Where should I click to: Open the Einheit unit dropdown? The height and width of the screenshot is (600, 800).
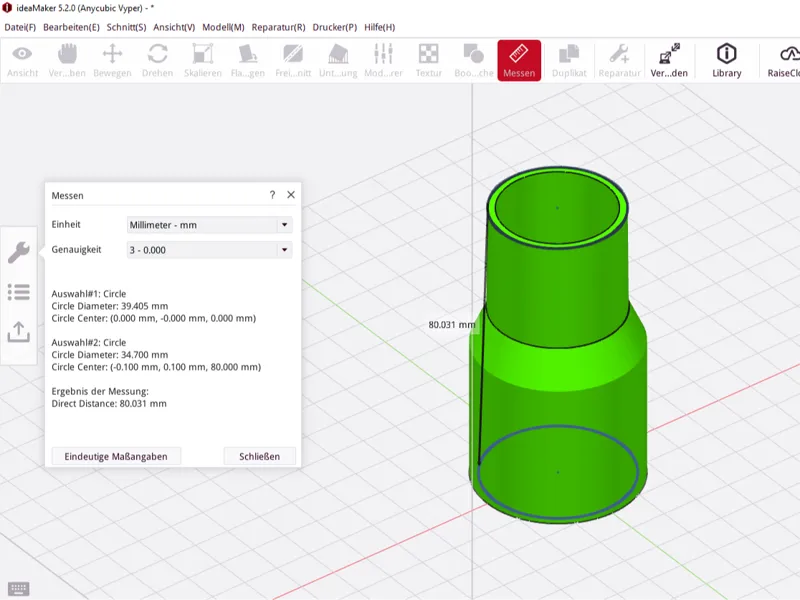point(209,224)
